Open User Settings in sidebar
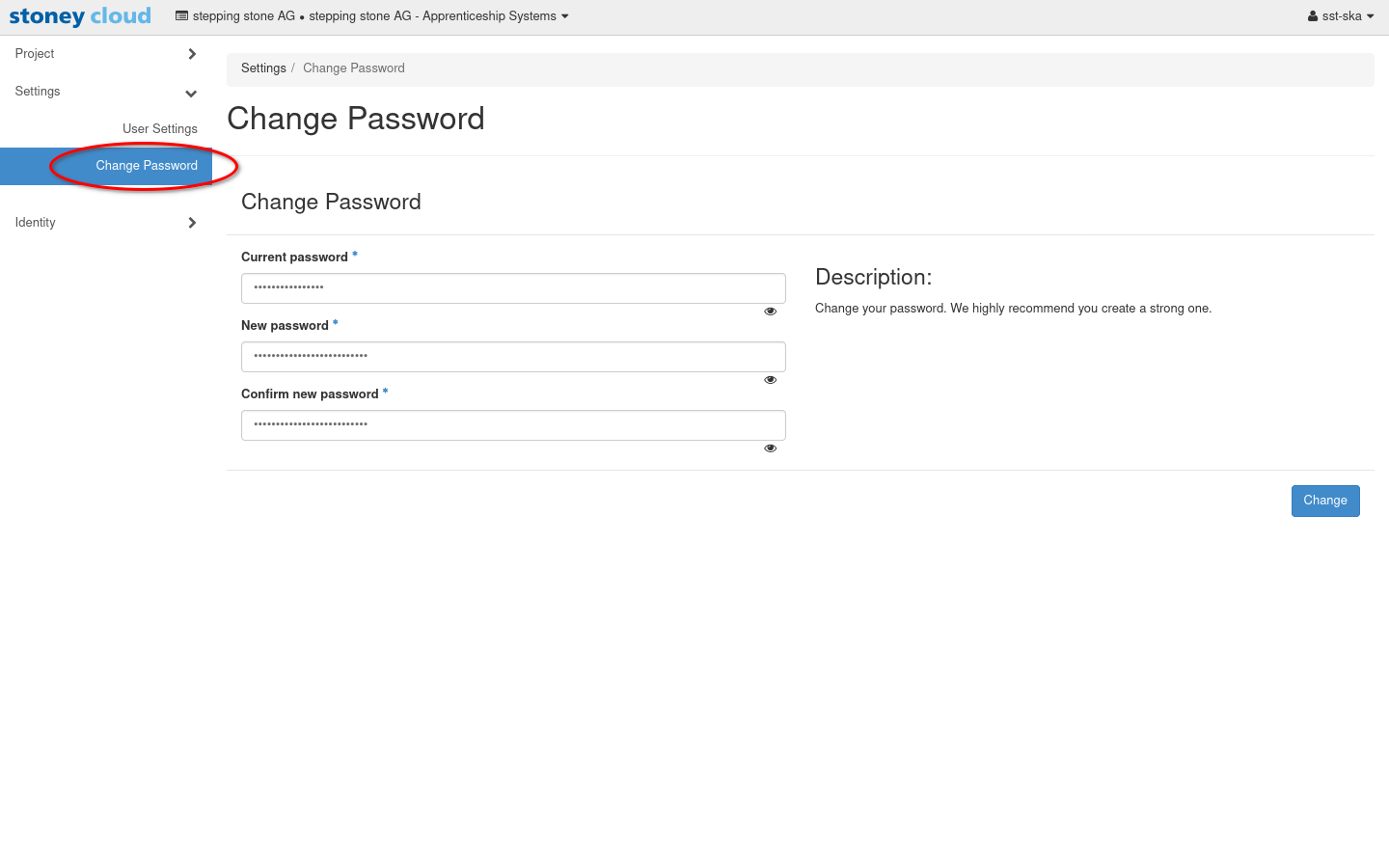The width and height of the screenshot is (1389, 868). pos(160,129)
